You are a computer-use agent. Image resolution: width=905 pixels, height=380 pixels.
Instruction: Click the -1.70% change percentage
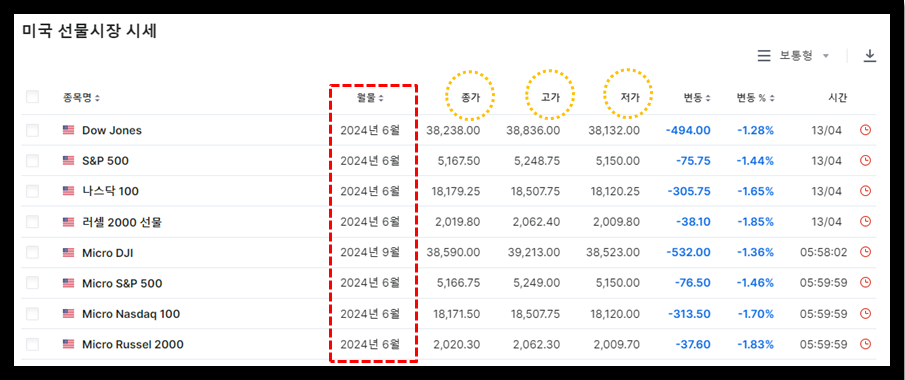(756, 314)
